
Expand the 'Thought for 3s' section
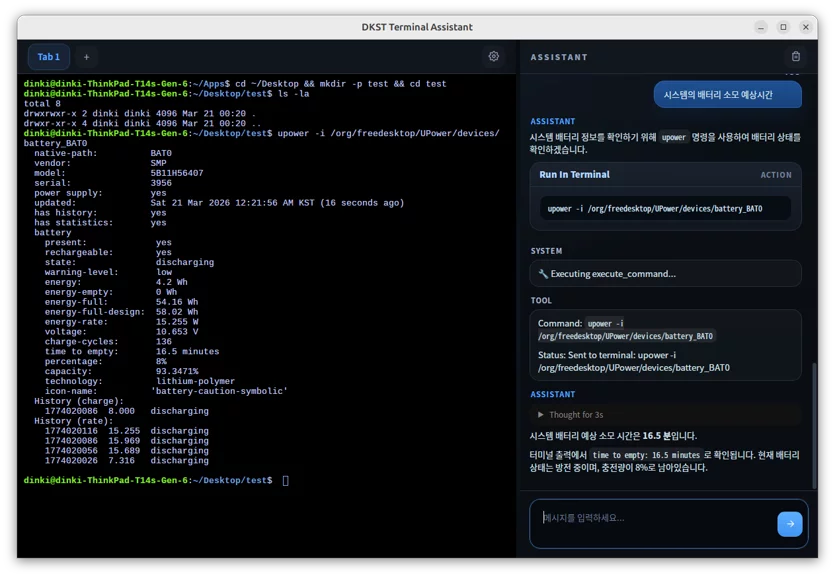[x=570, y=415]
